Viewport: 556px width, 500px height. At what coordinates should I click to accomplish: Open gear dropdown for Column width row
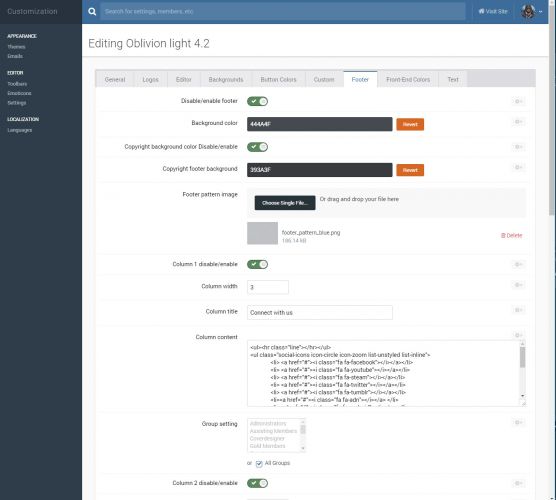pyautogui.click(x=518, y=285)
